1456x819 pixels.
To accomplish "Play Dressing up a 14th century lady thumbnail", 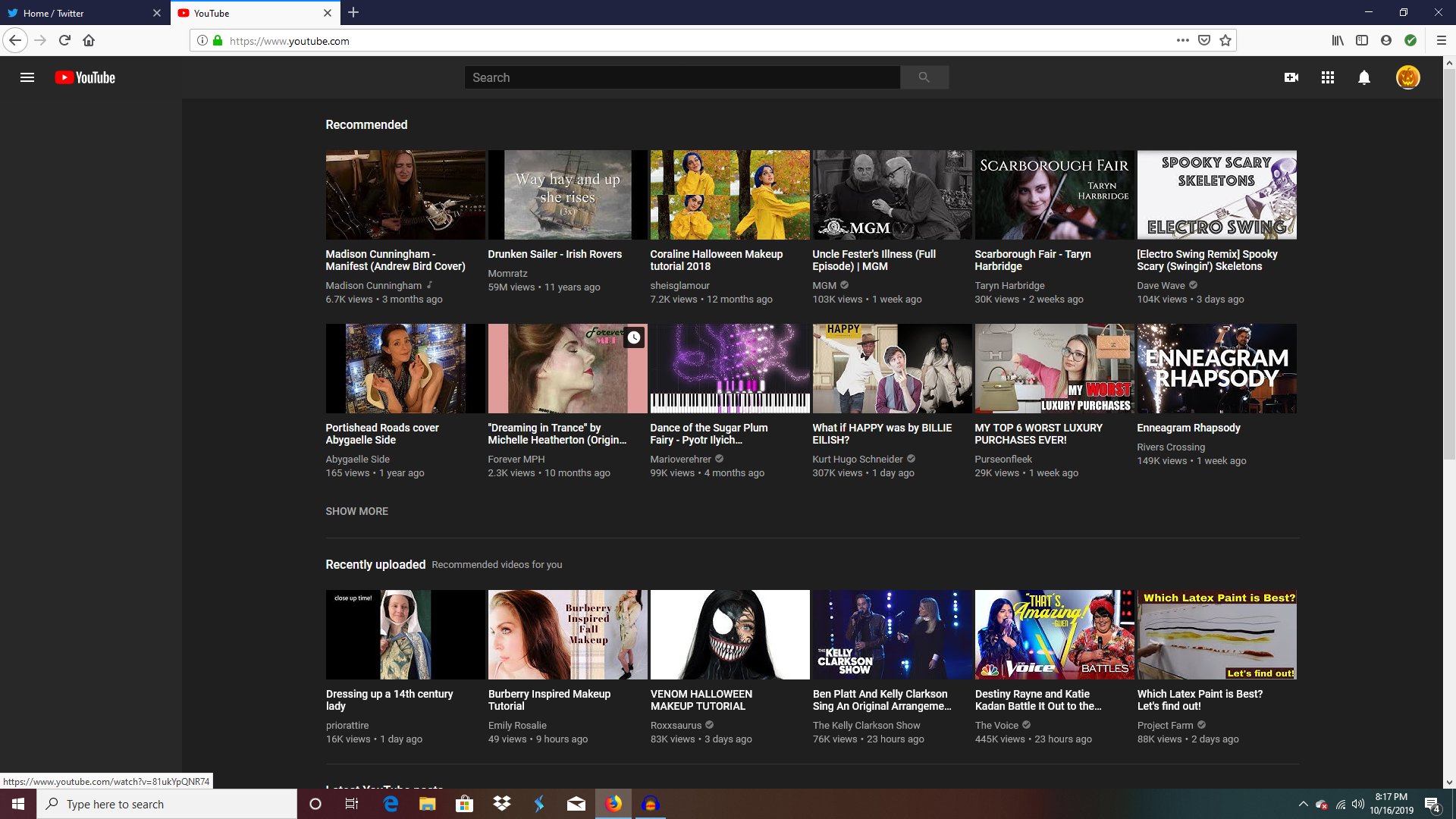I will click(x=405, y=635).
